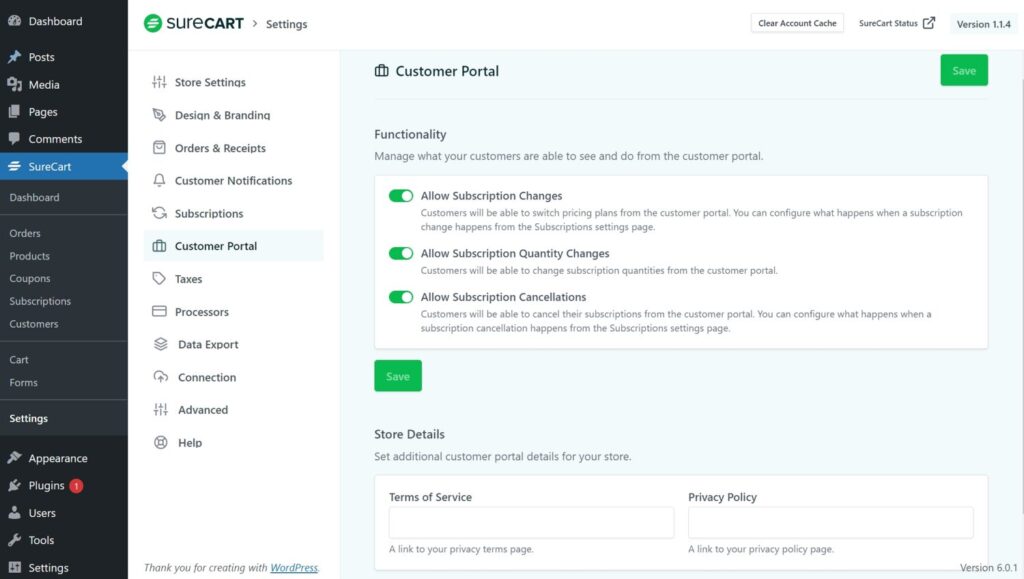Click the Save button below Functionality

pyautogui.click(x=398, y=376)
